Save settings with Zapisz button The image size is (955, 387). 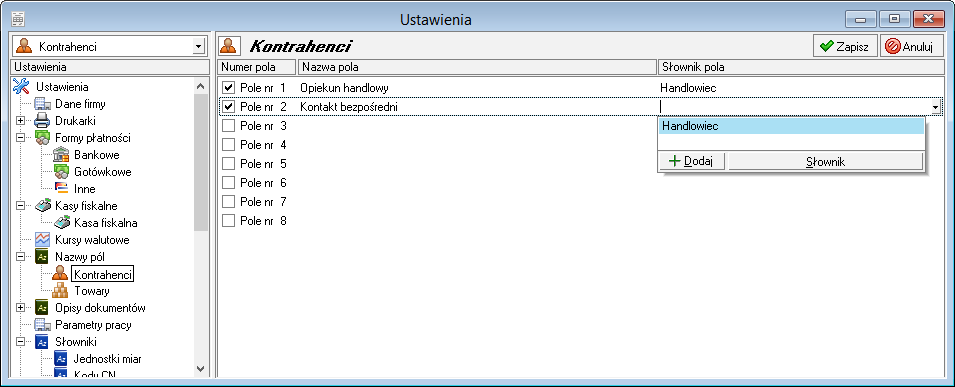[x=845, y=46]
